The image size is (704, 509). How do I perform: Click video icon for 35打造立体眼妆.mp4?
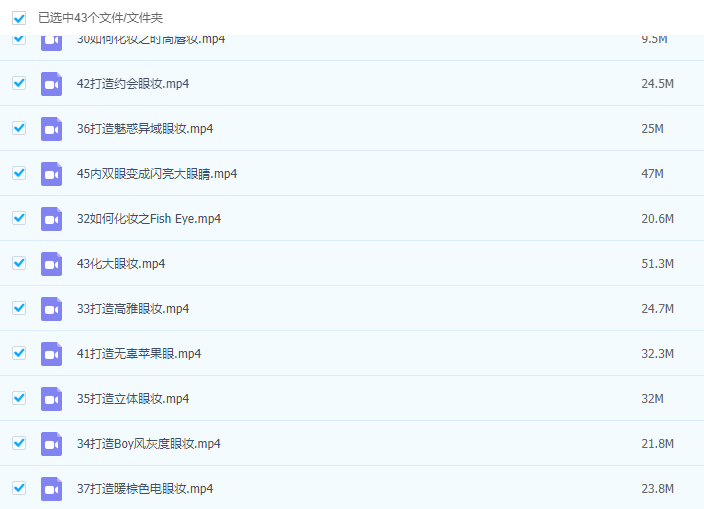(x=51, y=399)
